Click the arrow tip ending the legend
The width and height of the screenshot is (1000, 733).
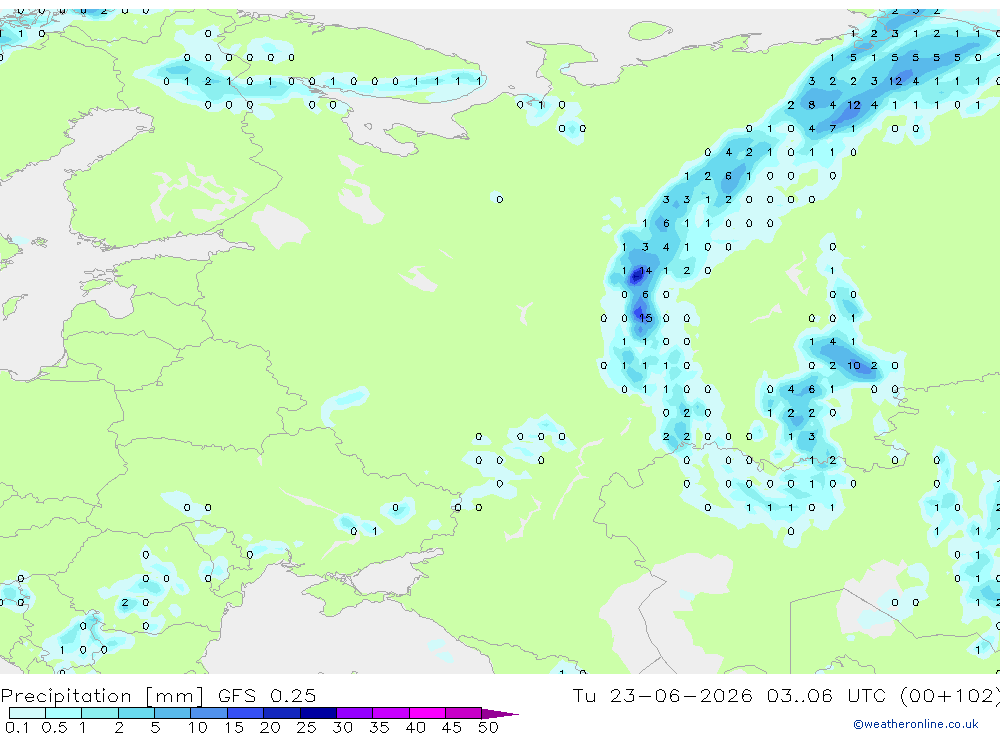tap(500, 714)
